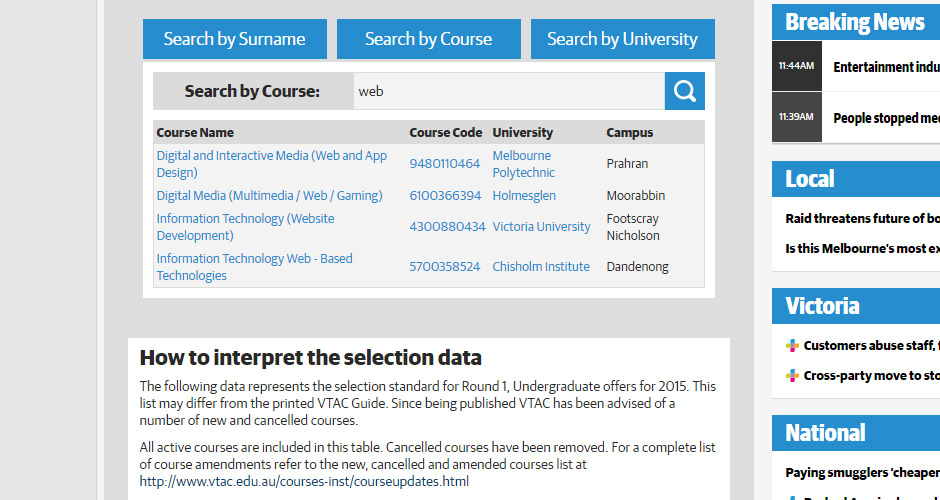Open the Melbourne Polytechnic university link
This screenshot has width=940, height=500.
tap(523, 164)
